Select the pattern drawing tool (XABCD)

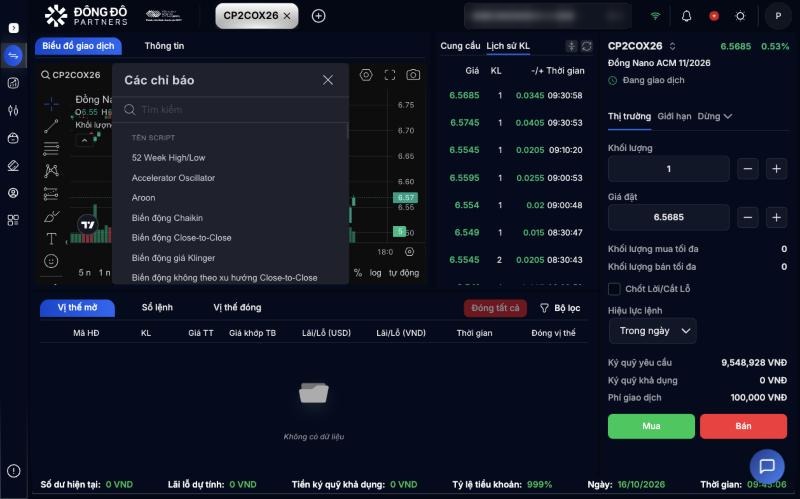pyautogui.click(x=51, y=170)
